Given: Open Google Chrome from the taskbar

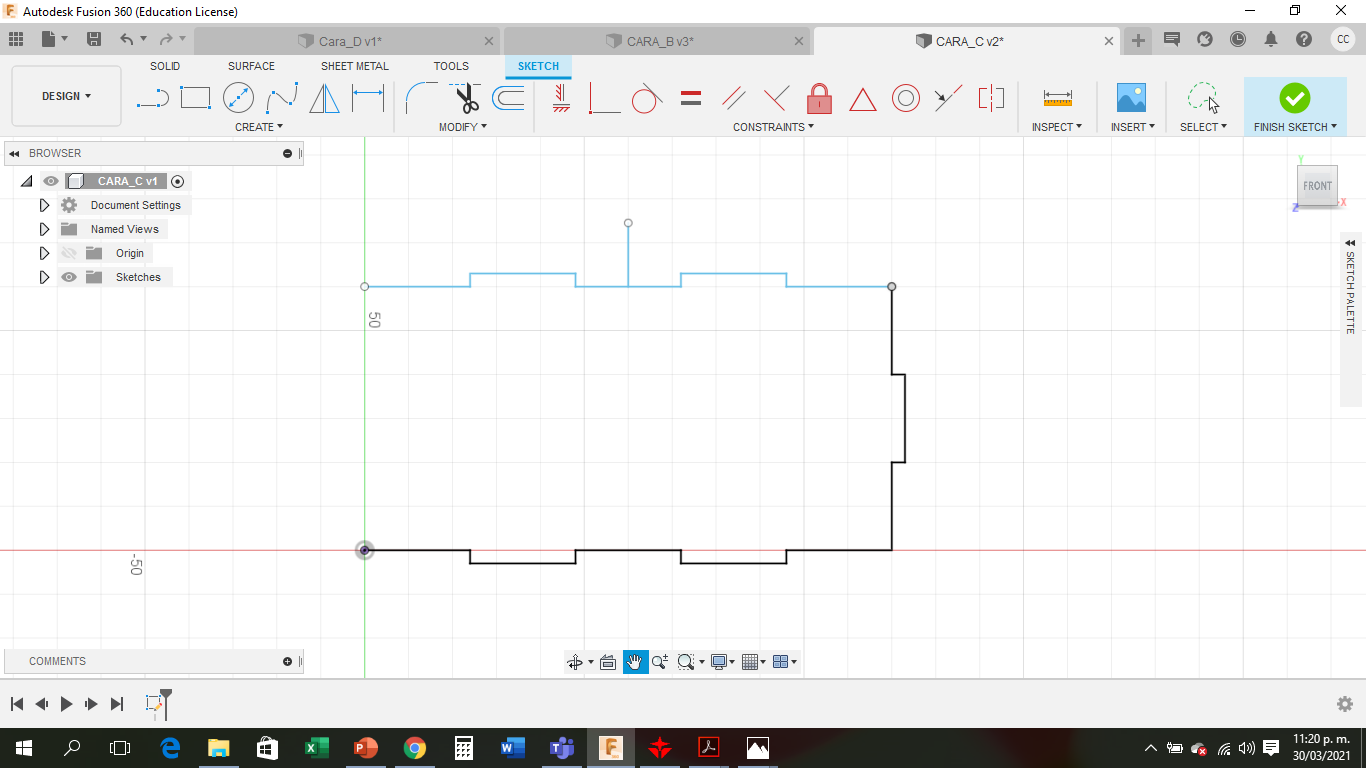Looking at the screenshot, I should coord(414,748).
